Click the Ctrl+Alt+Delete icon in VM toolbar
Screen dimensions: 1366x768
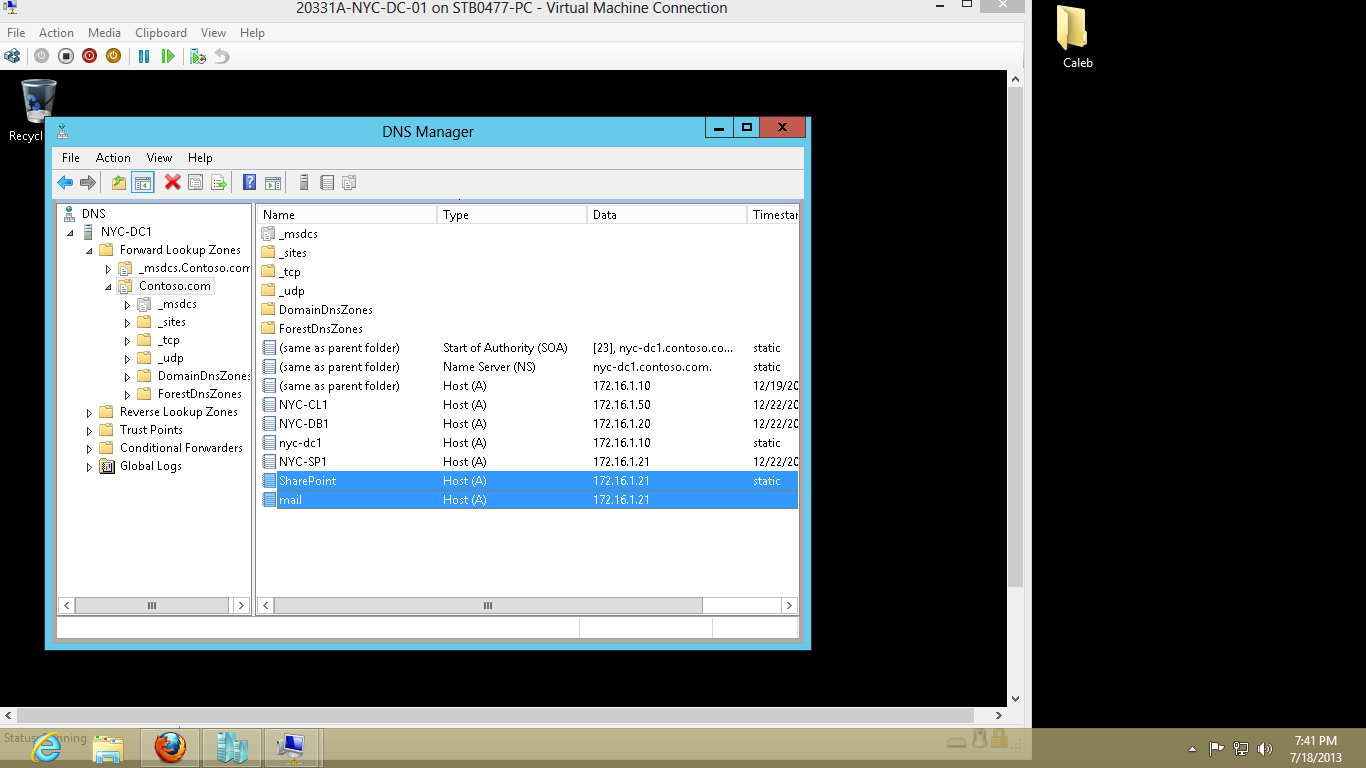[x=12, y=56]
